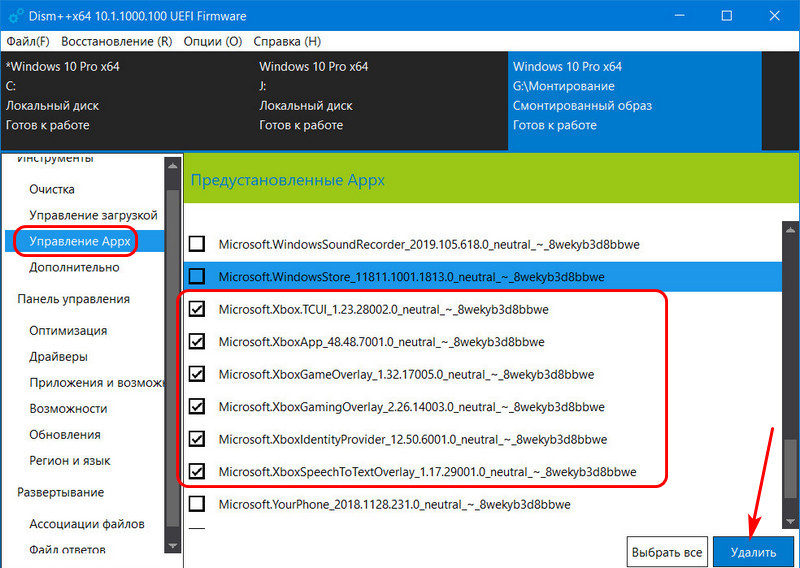This screenshot has width=800, height=568.
Task: Open Управление загрузкой in the sidebar
Action: (93, 215)
